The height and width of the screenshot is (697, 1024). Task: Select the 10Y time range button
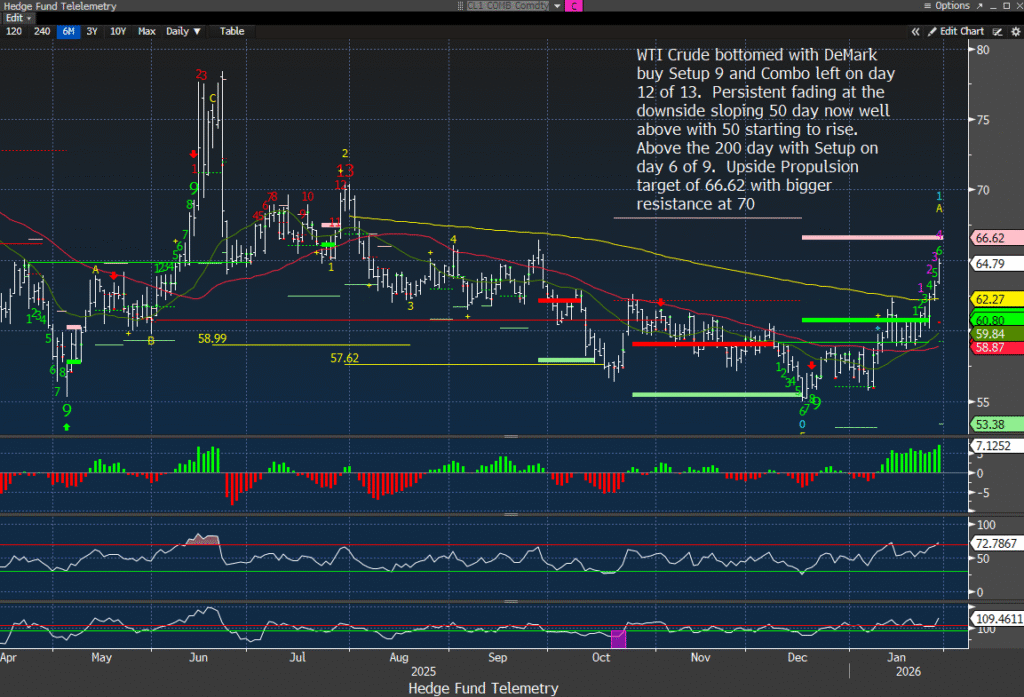coord(118,31)
